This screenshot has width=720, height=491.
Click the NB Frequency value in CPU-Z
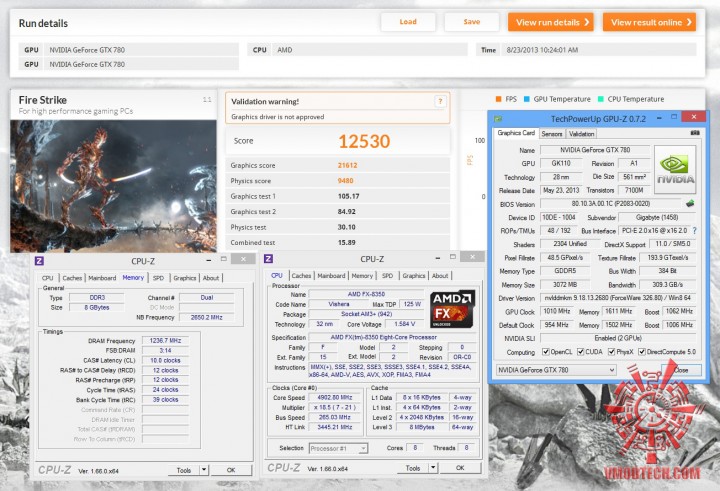pyautogui.click(x=207, y=317)
